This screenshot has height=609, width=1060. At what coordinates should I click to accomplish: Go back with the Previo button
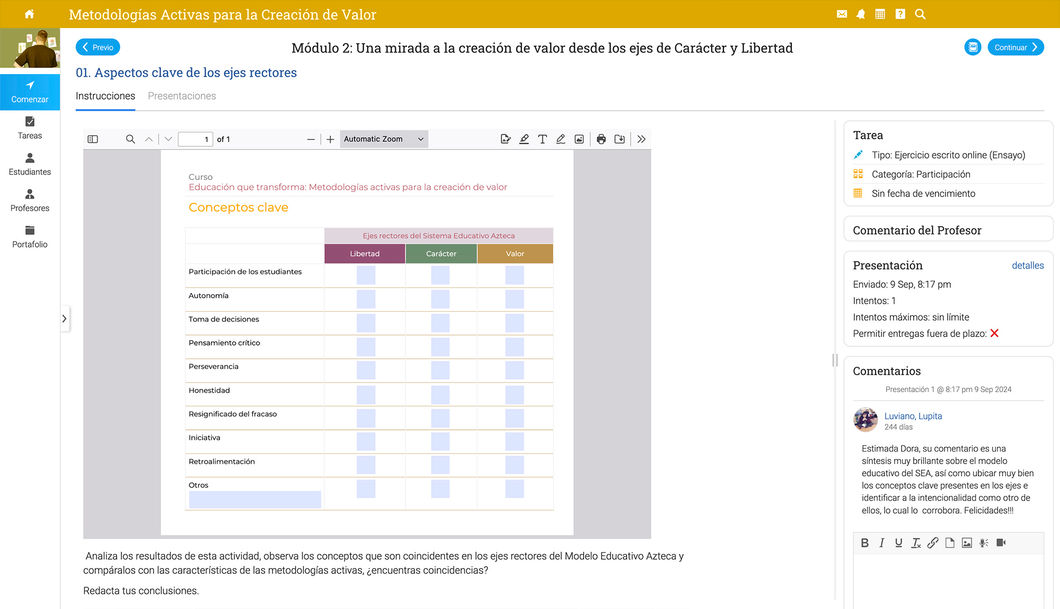[98, 47]
